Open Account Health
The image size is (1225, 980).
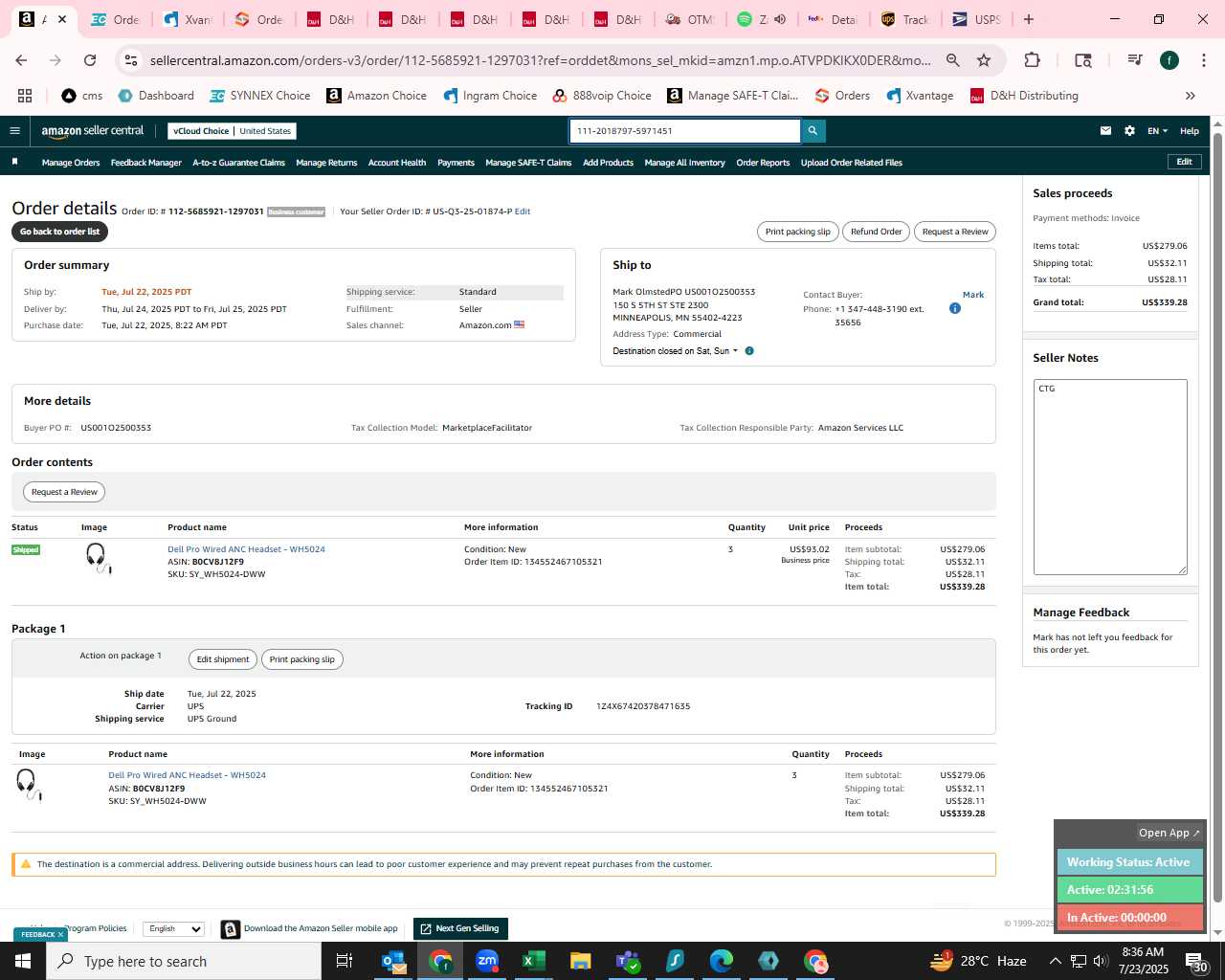(397, 163)
